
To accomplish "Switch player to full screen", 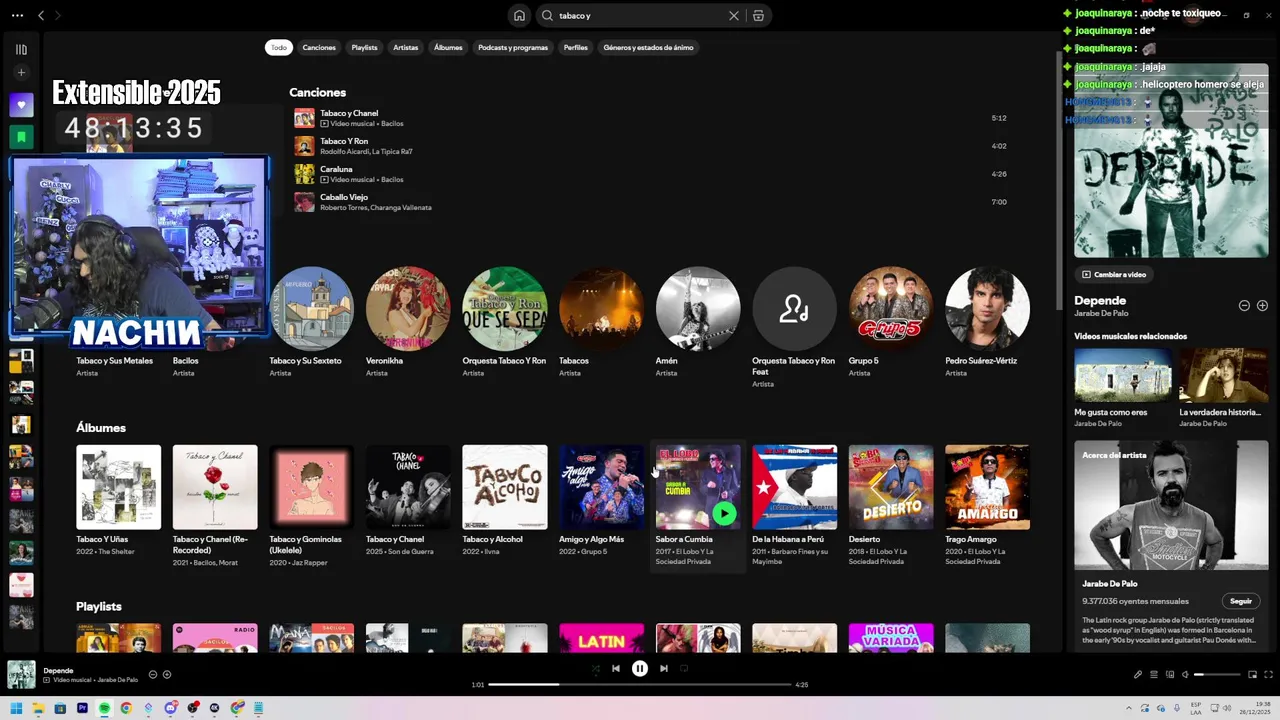I will tap(1268, 674).
